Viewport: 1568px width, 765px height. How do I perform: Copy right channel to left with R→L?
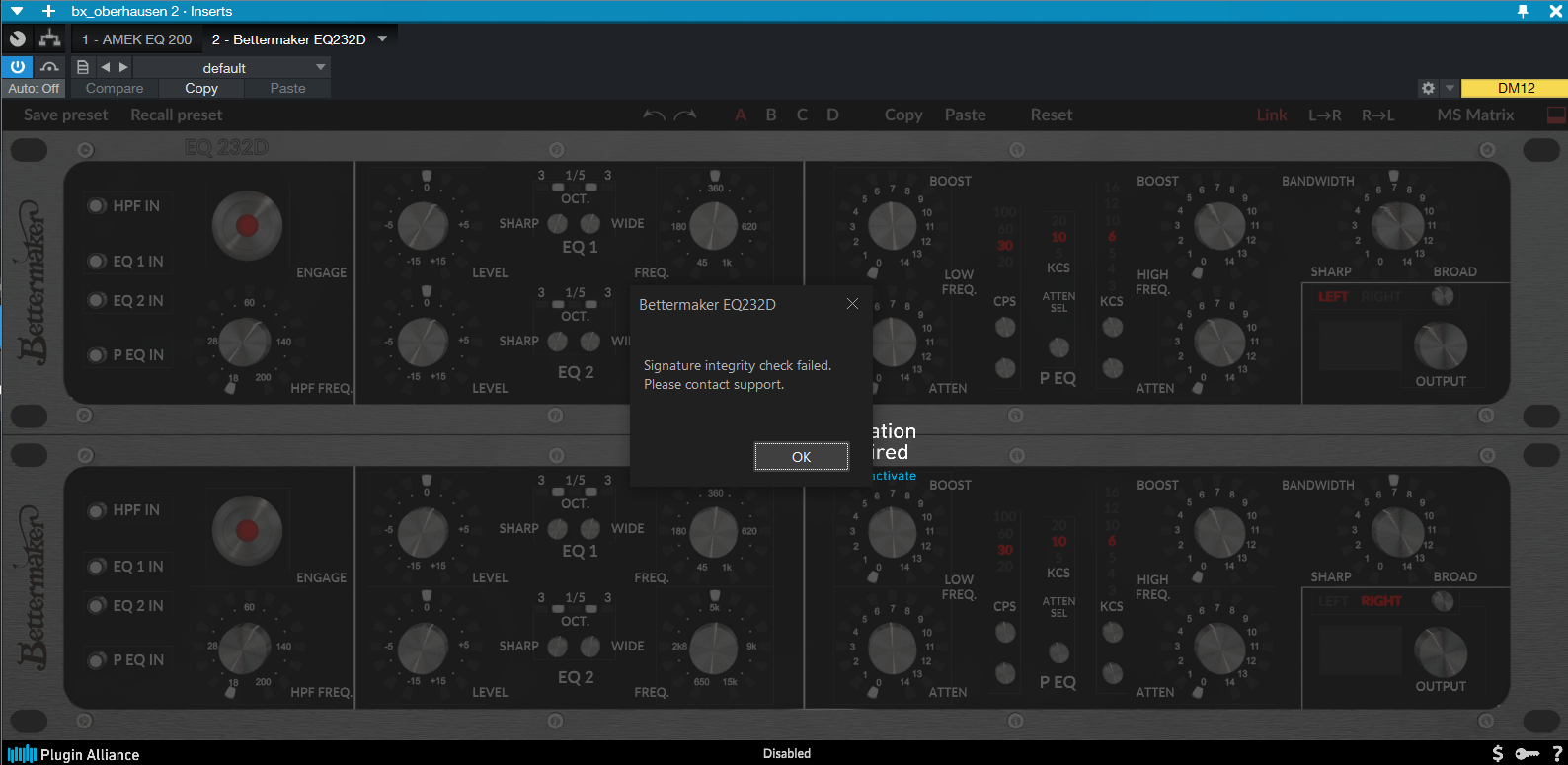tap(1378, 115)
